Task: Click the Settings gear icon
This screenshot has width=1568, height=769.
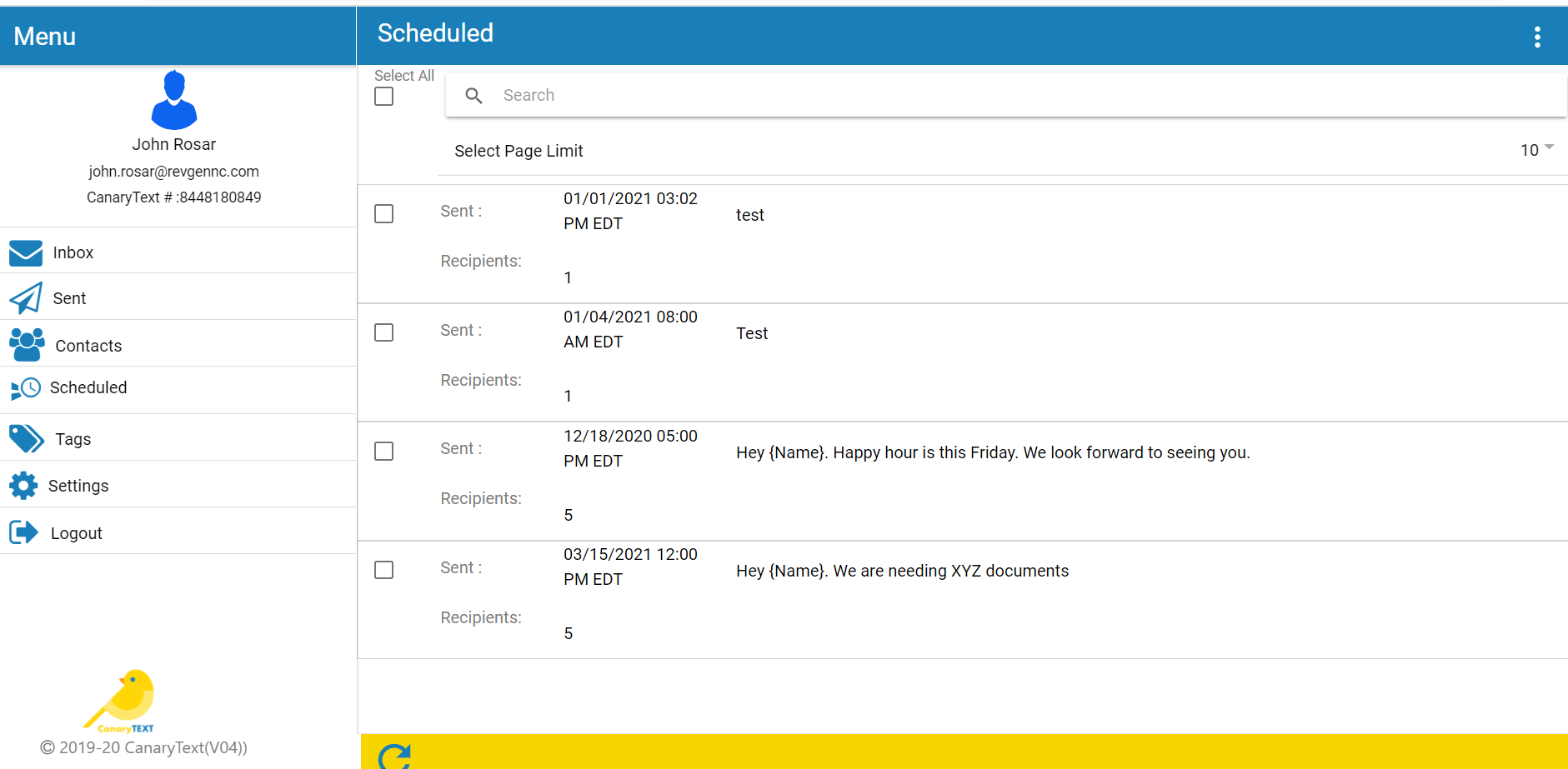Action: (24, 485)
